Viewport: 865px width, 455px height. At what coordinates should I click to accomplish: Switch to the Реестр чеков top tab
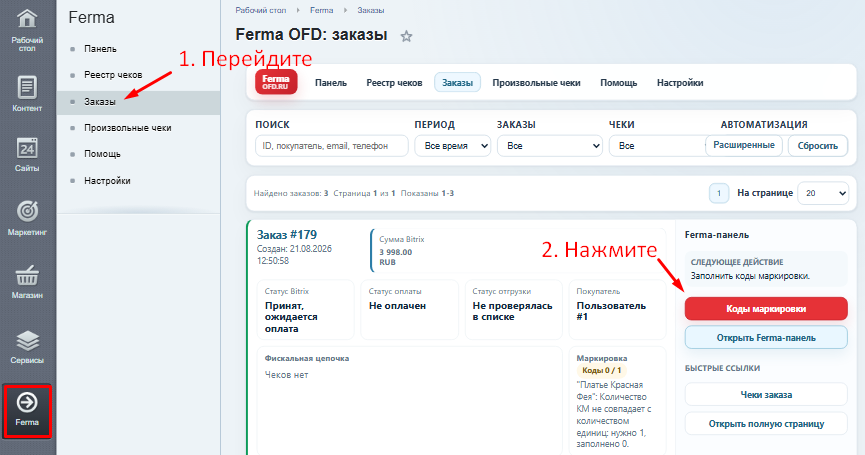[394, 83]
